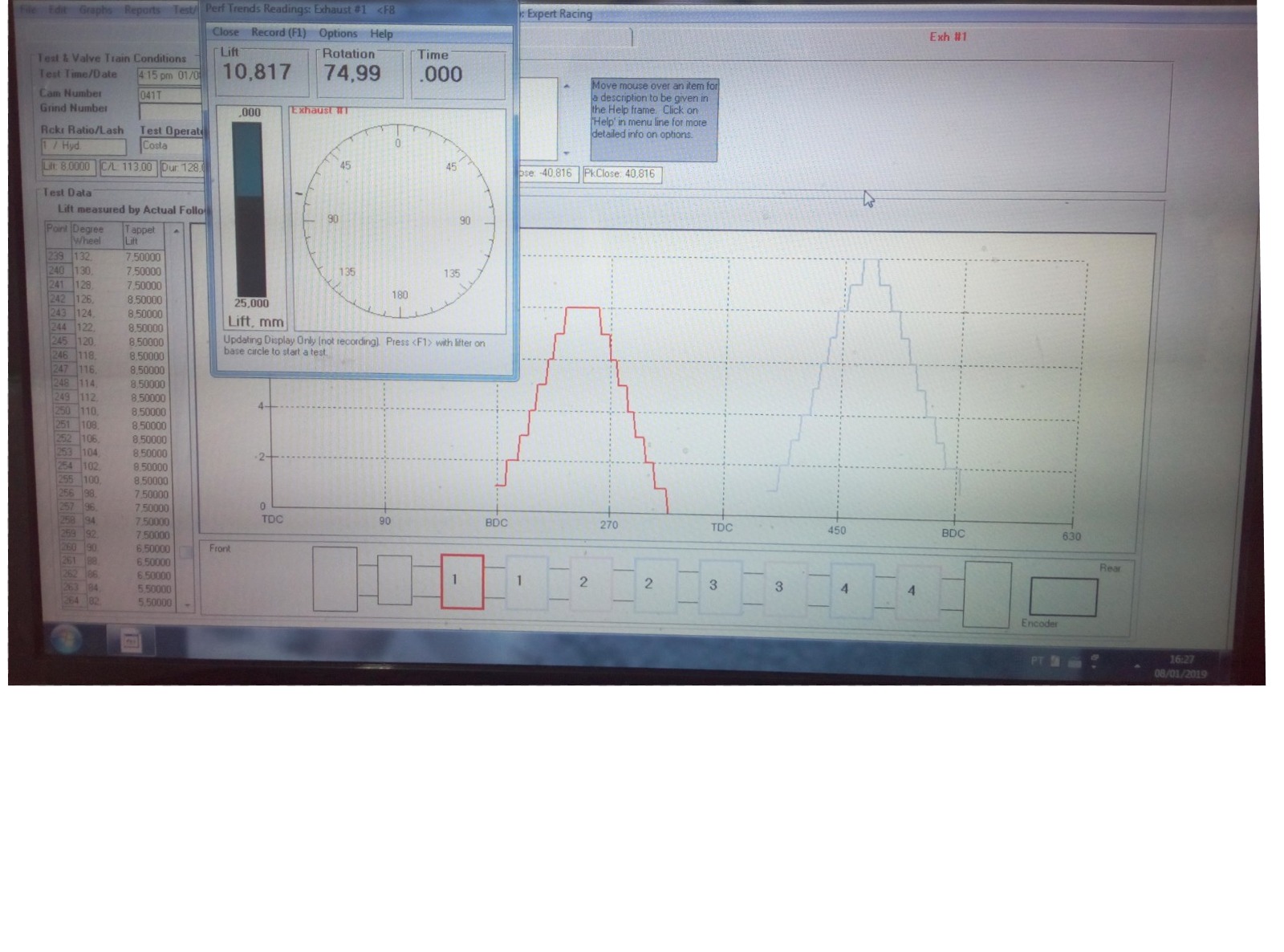
Task: Click the Lift readout 10,817
Action: click(x=257, y=72)
